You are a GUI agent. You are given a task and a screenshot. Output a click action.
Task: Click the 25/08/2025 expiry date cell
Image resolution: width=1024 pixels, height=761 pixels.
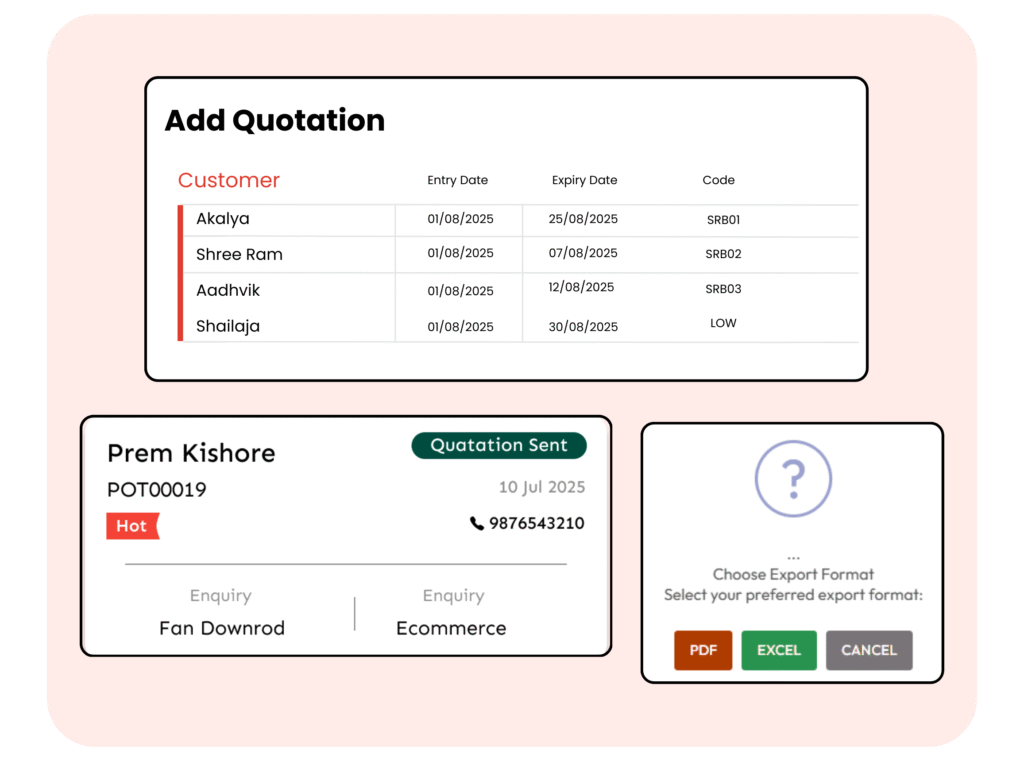point(583,219)
